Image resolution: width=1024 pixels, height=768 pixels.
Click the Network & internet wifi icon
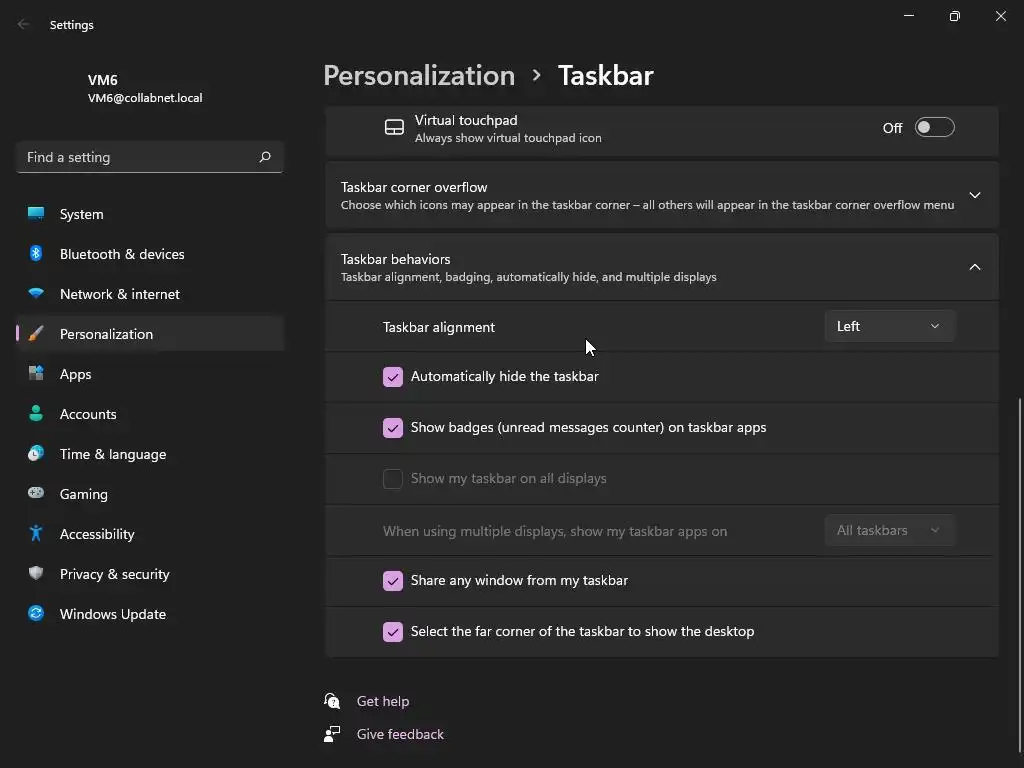pyautogui.click(x=36, y=294)
